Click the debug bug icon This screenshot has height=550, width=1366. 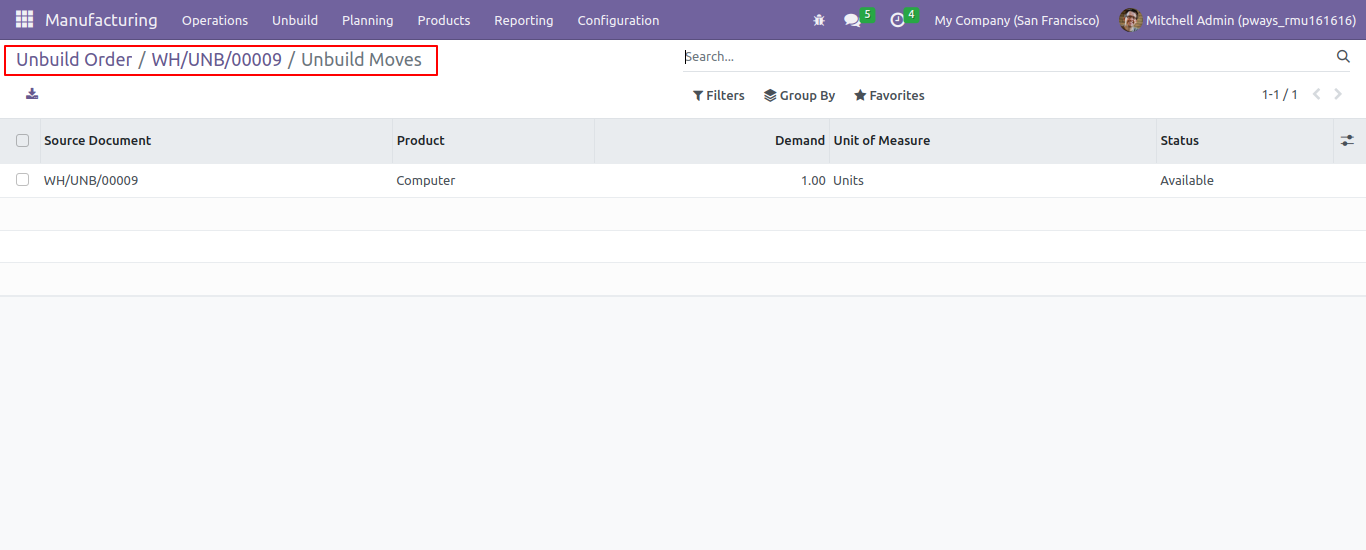819,20
